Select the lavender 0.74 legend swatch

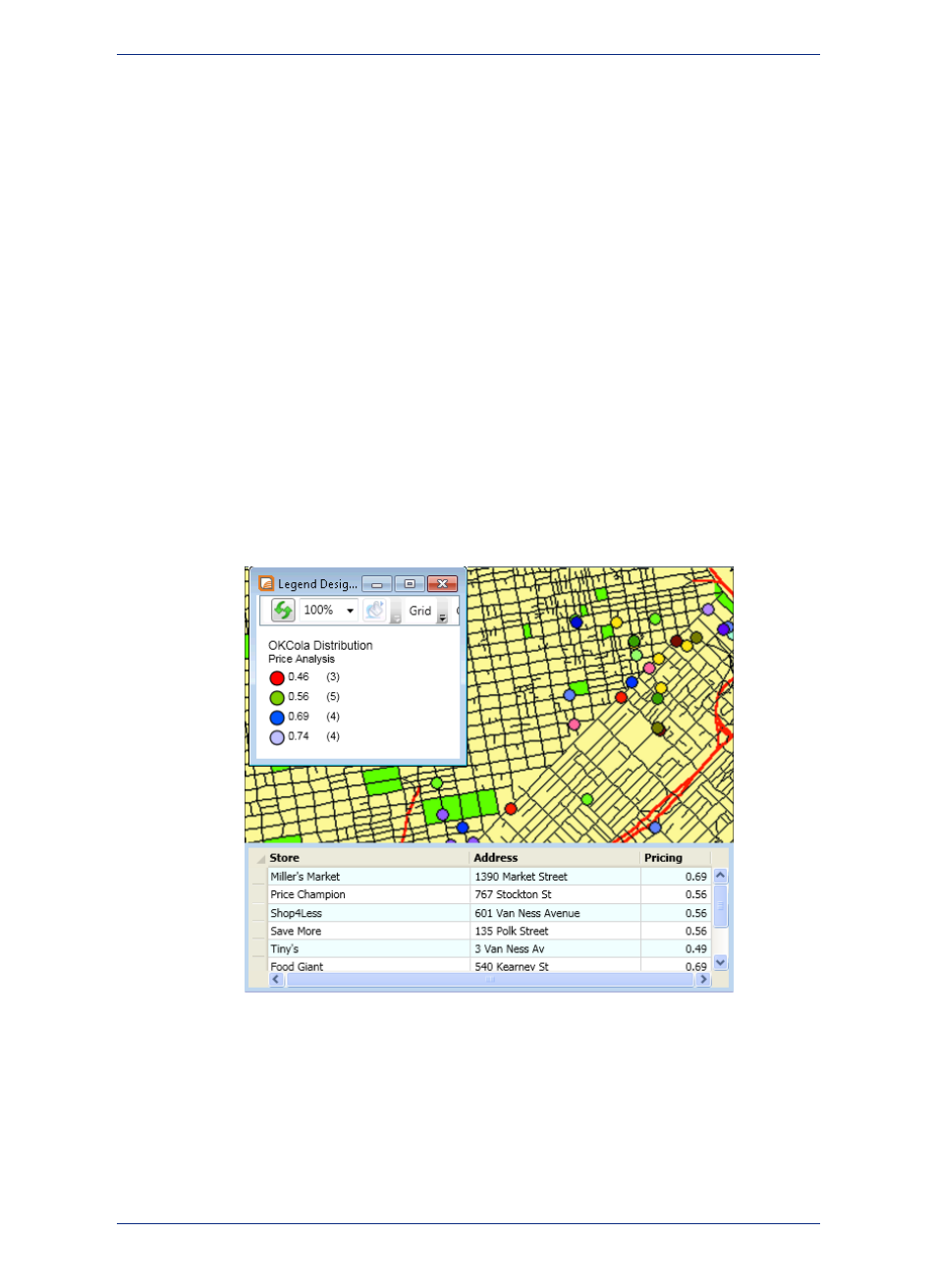[277, 737]
